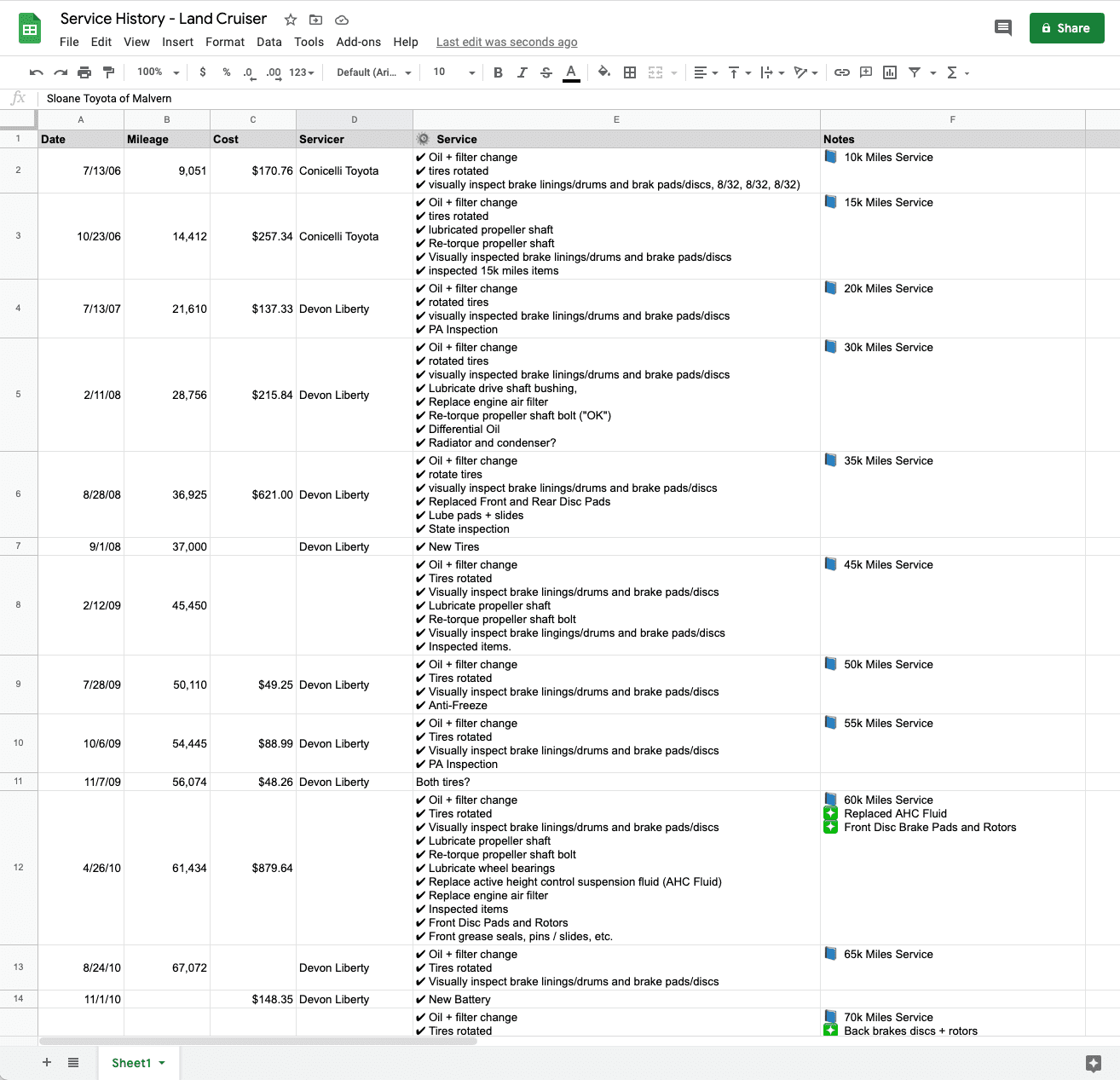The height and width of the screenshot is (1080, 1120).
Task: Open the fill color picker
Action: (603, 72)
